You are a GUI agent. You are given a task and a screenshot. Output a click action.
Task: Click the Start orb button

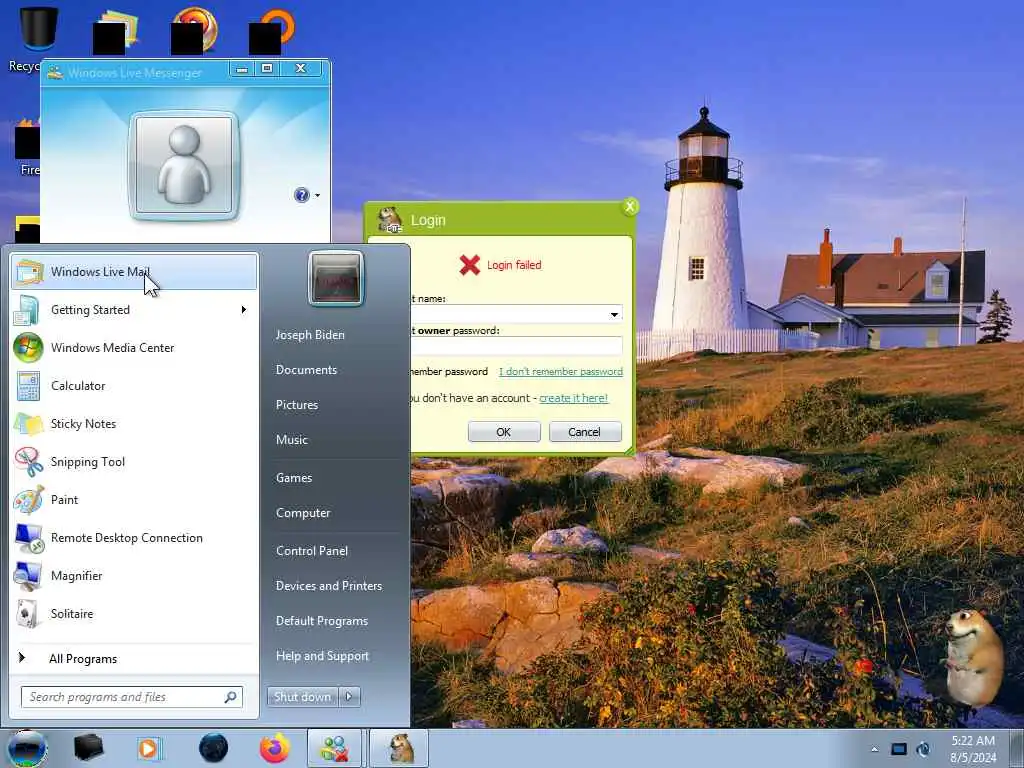pos(27,748)
